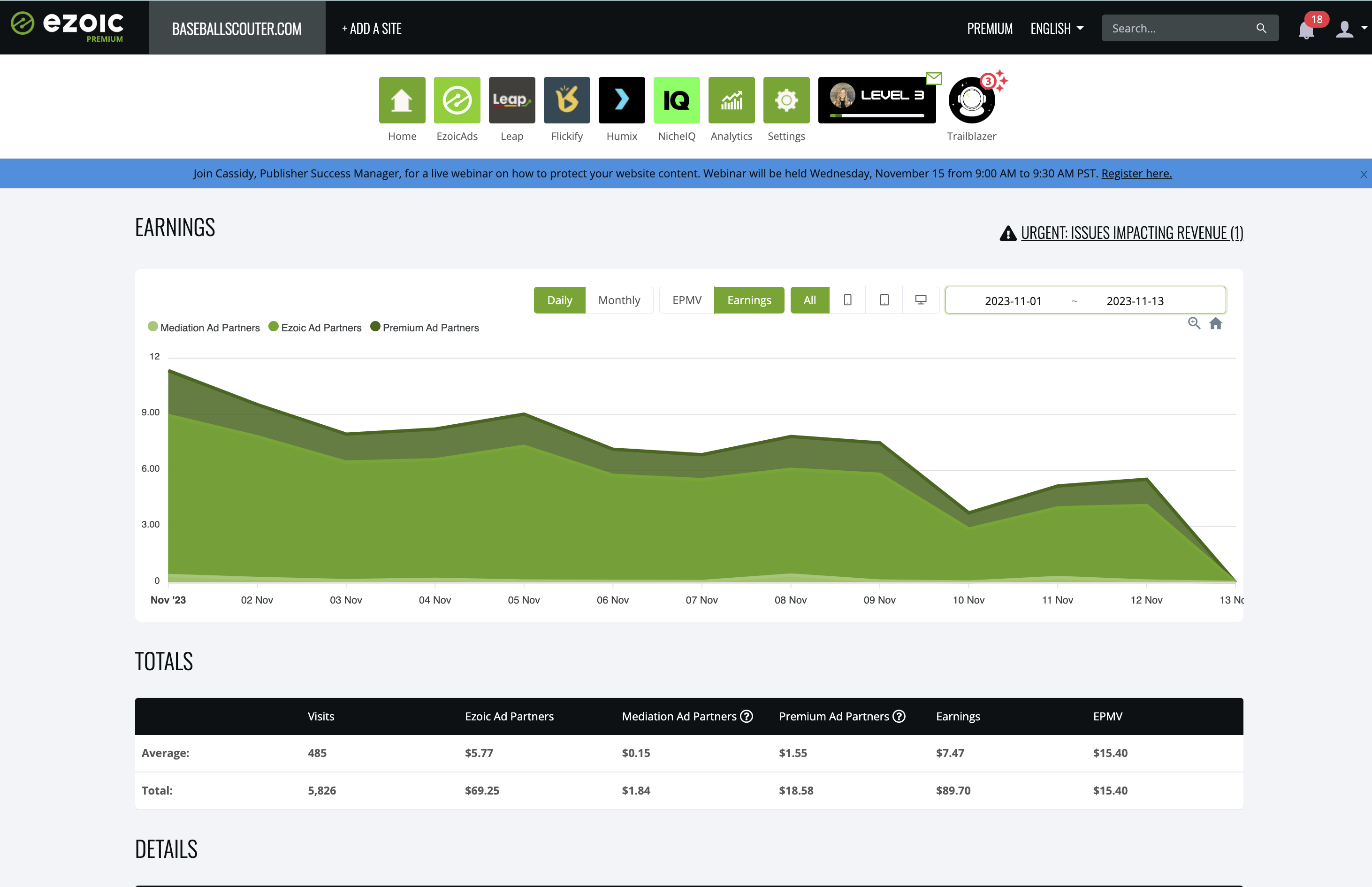The height and width of the screenshot is (887, 1372).
Task: Reset chart zoom with the home icon
Action: click(x=1215, y=323)
